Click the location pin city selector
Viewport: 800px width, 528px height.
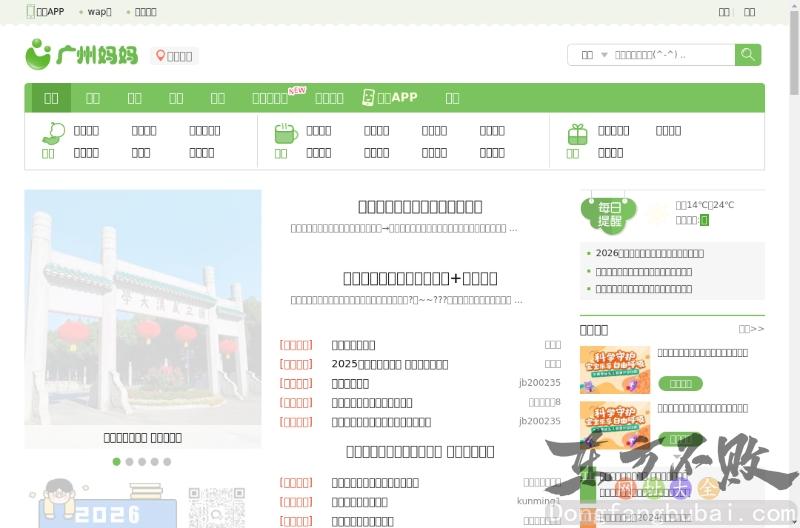174,56
